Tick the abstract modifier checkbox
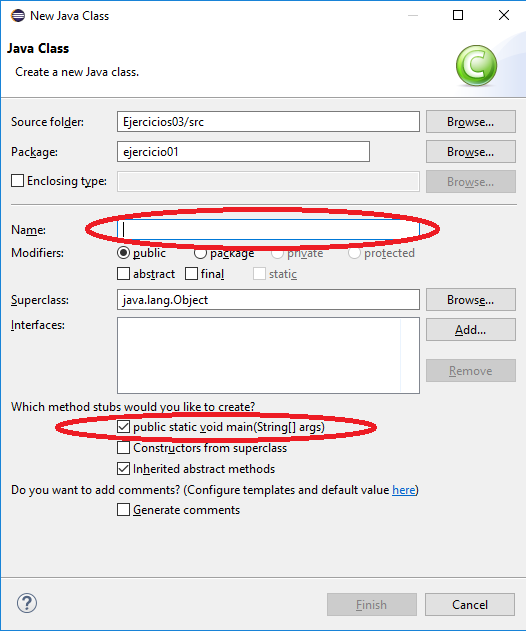 [x=124, y=274]
